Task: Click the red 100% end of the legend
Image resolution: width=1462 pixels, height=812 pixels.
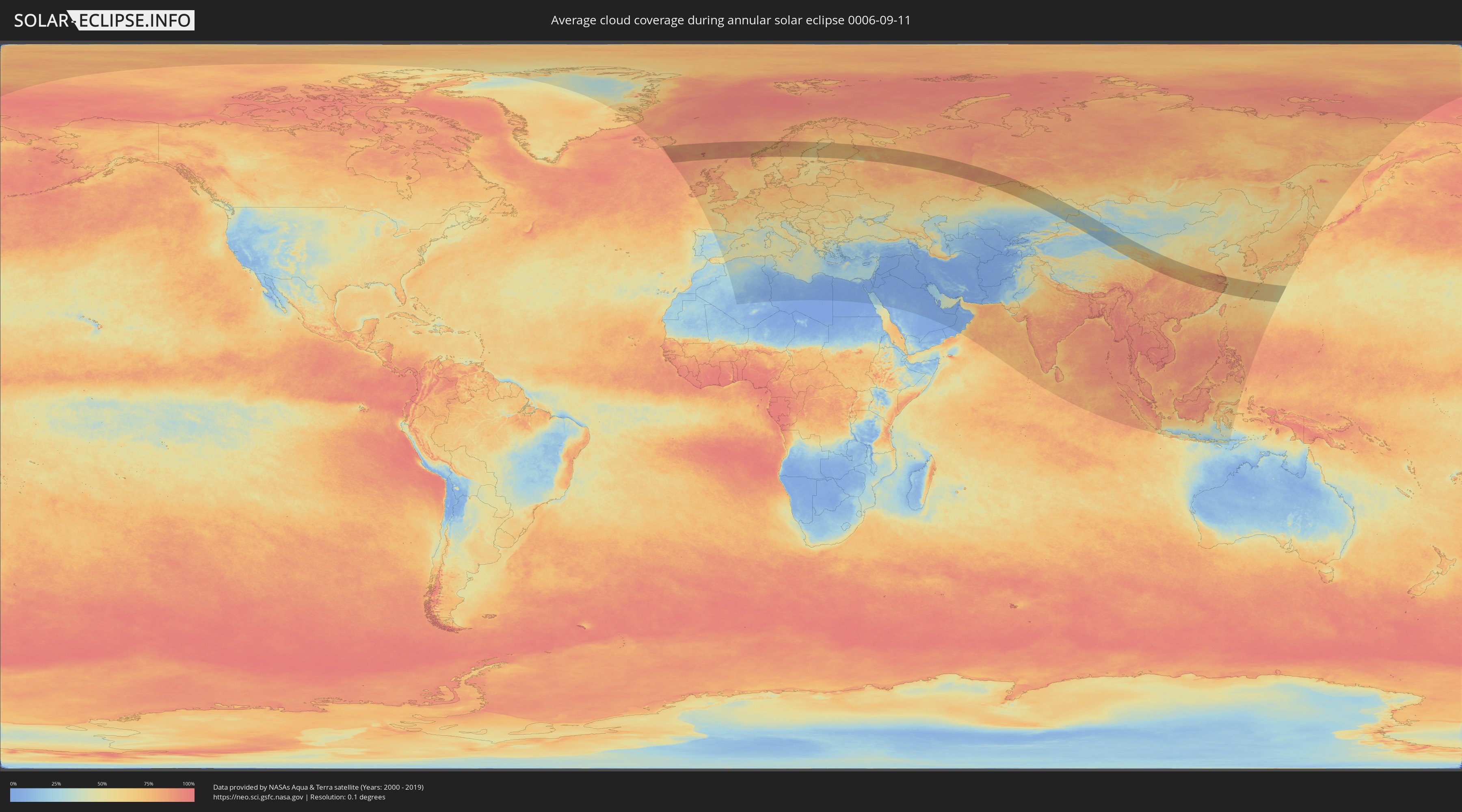Action: pyautogui.click(x=190, y=795)
